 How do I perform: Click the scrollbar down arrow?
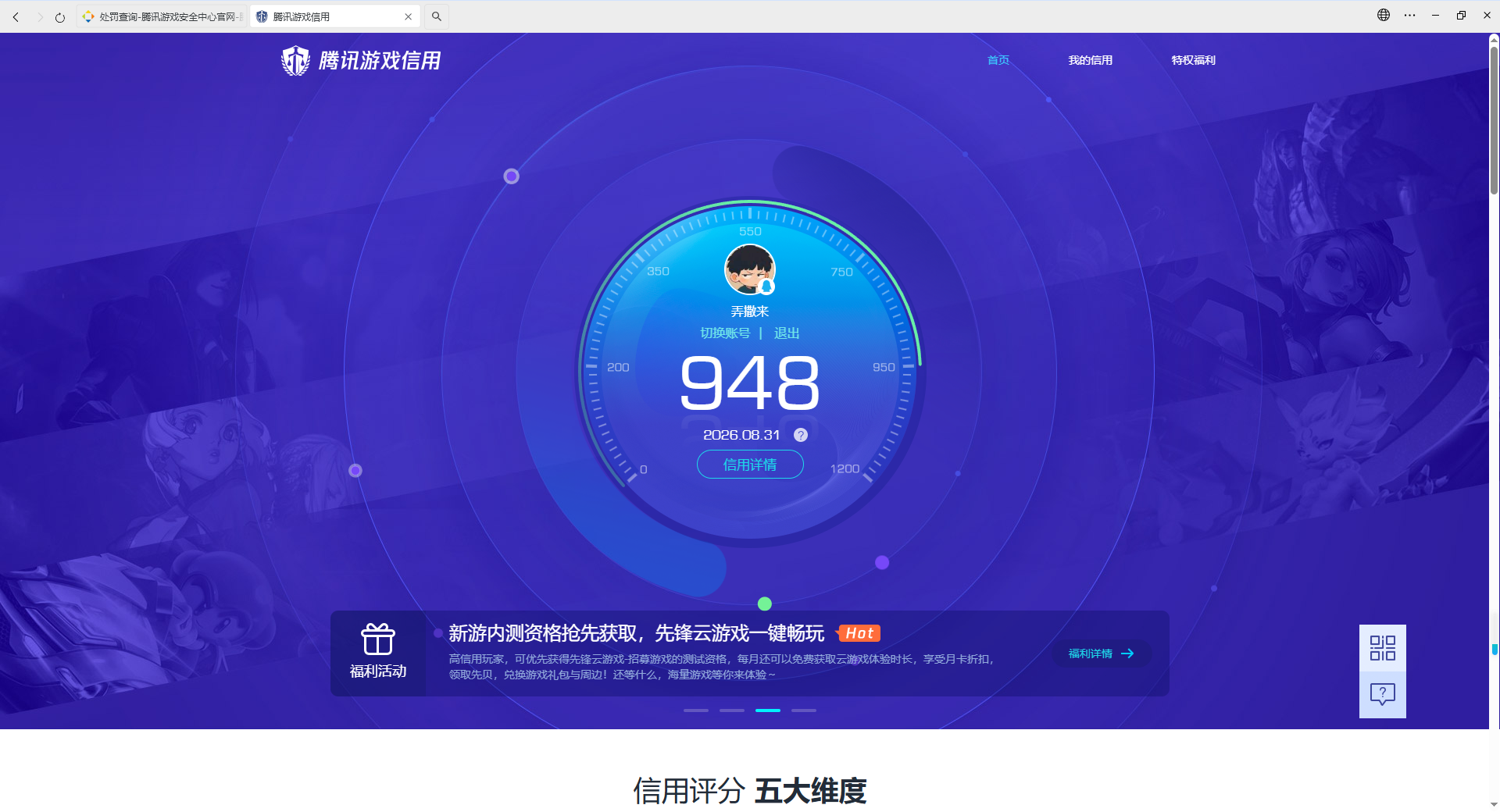click(x=1494, y=804)
